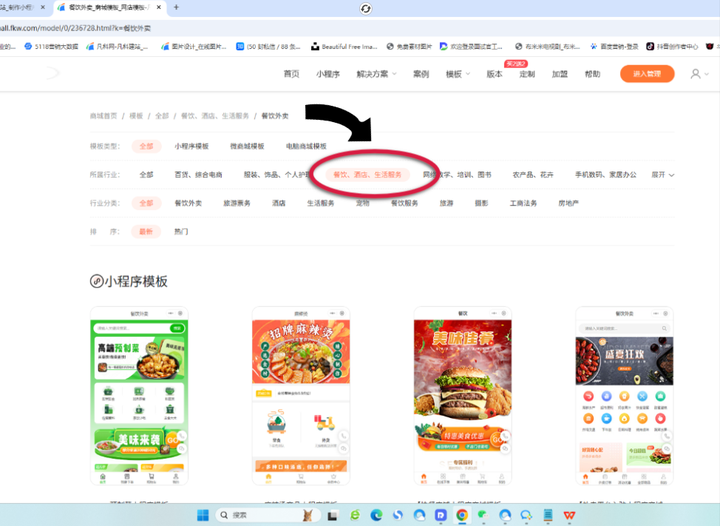Open the 5118营销大数据 bookmark
720x526 pixels.
51,46
